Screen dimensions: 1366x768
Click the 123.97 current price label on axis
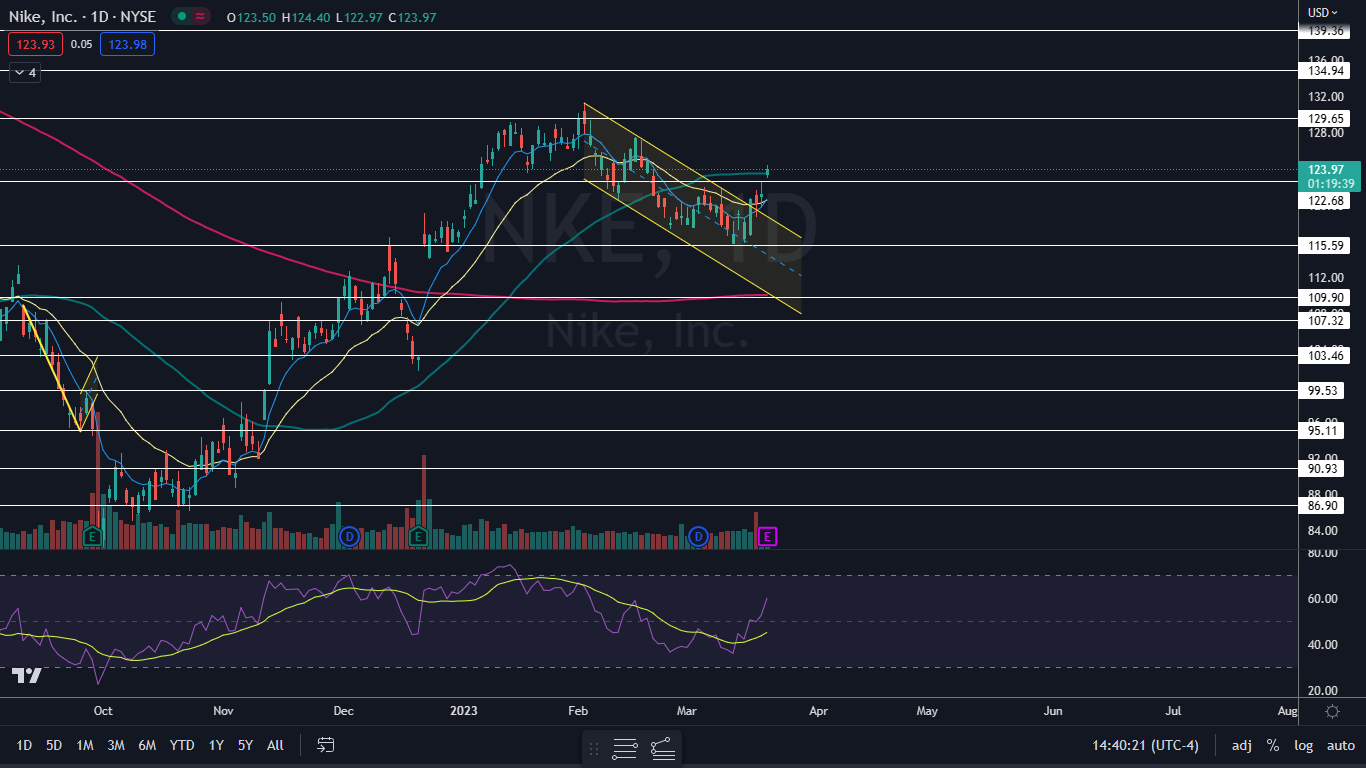[x=1330, y=170]
